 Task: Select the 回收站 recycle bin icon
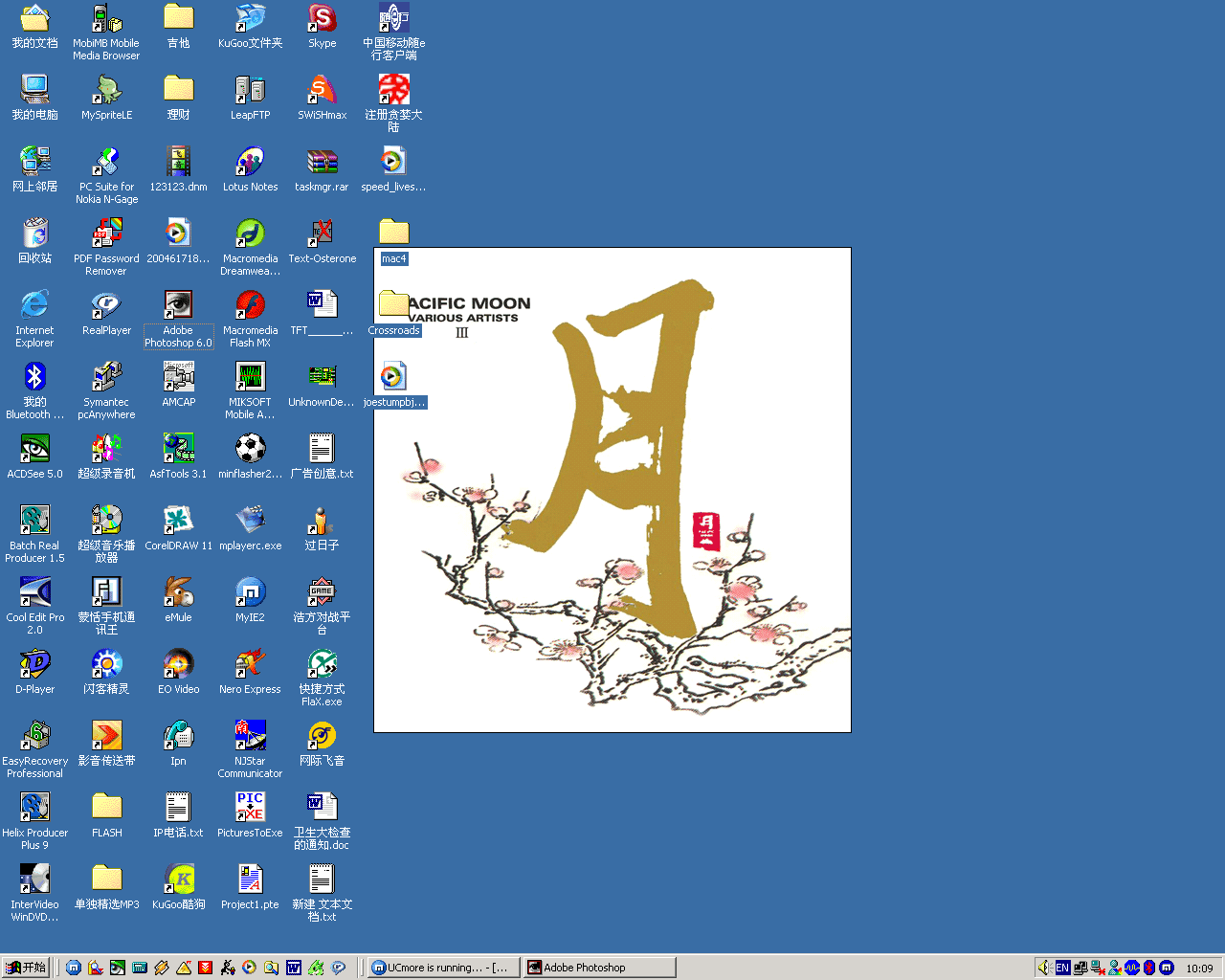(x=34, y=241)
